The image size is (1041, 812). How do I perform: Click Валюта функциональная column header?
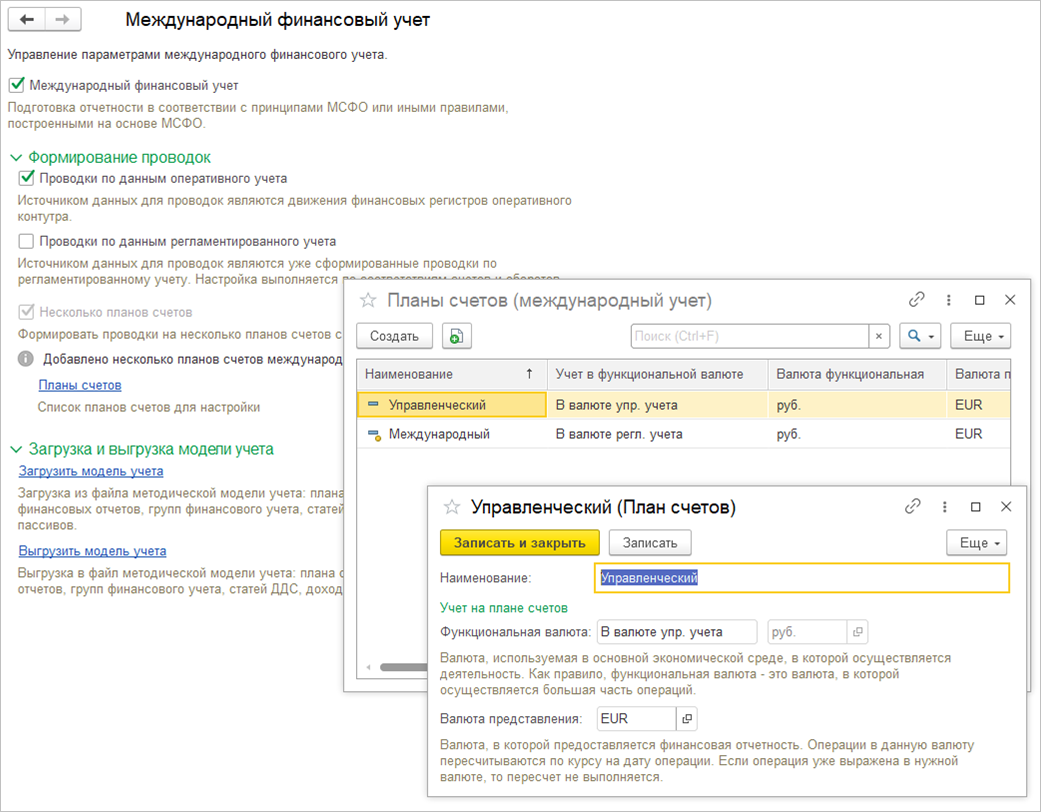click(857, 374)
